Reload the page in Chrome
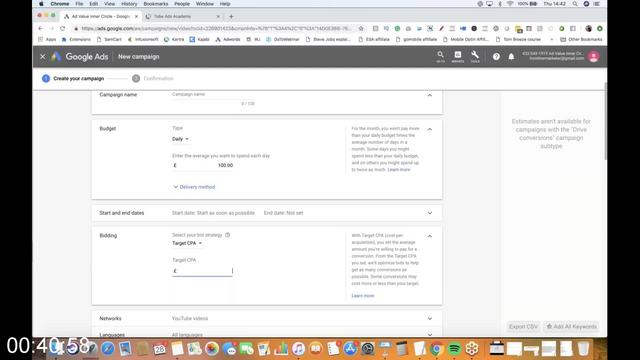This screenshot has width=640, height=360. (62, 29)
